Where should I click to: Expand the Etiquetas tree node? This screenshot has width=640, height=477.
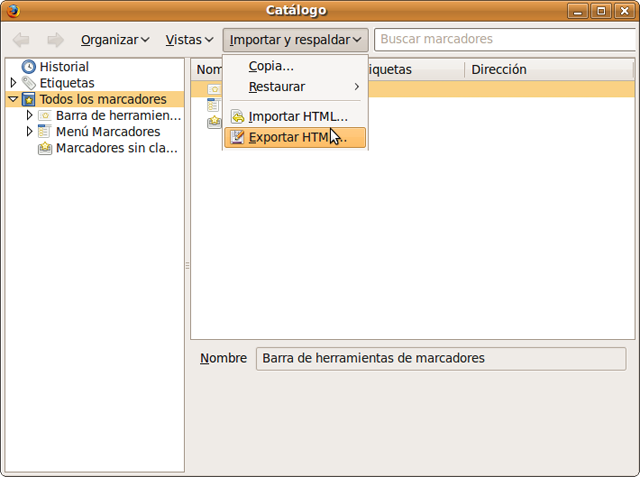tap(13, 83)
